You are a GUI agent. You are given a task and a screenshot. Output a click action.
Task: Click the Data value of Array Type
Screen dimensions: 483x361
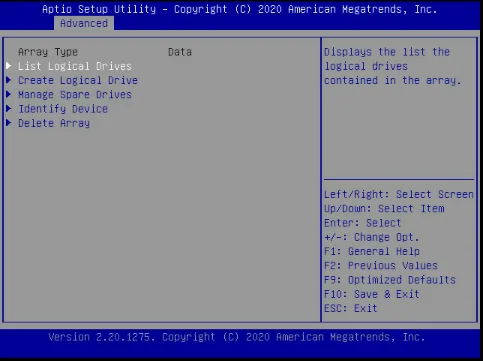pos(180,52)
